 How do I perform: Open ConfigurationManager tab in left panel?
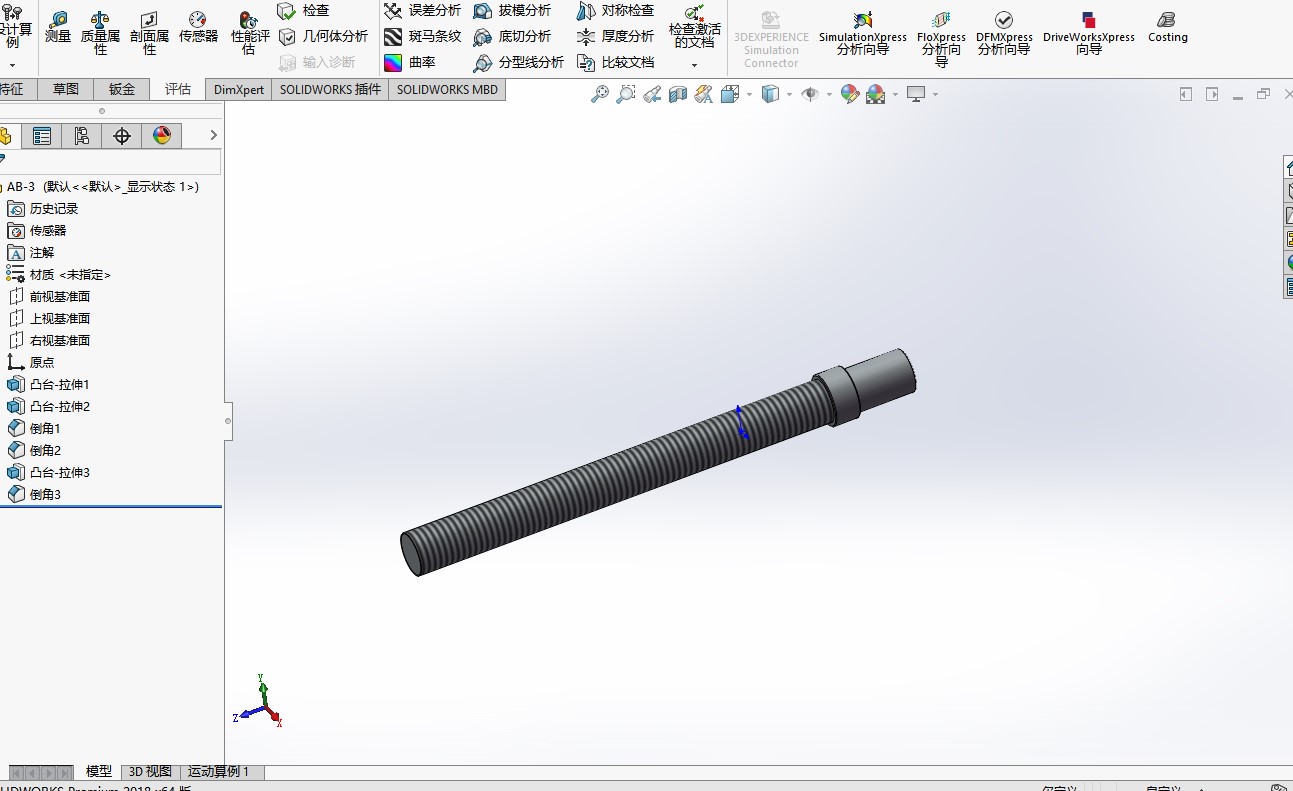pos(82,136)
